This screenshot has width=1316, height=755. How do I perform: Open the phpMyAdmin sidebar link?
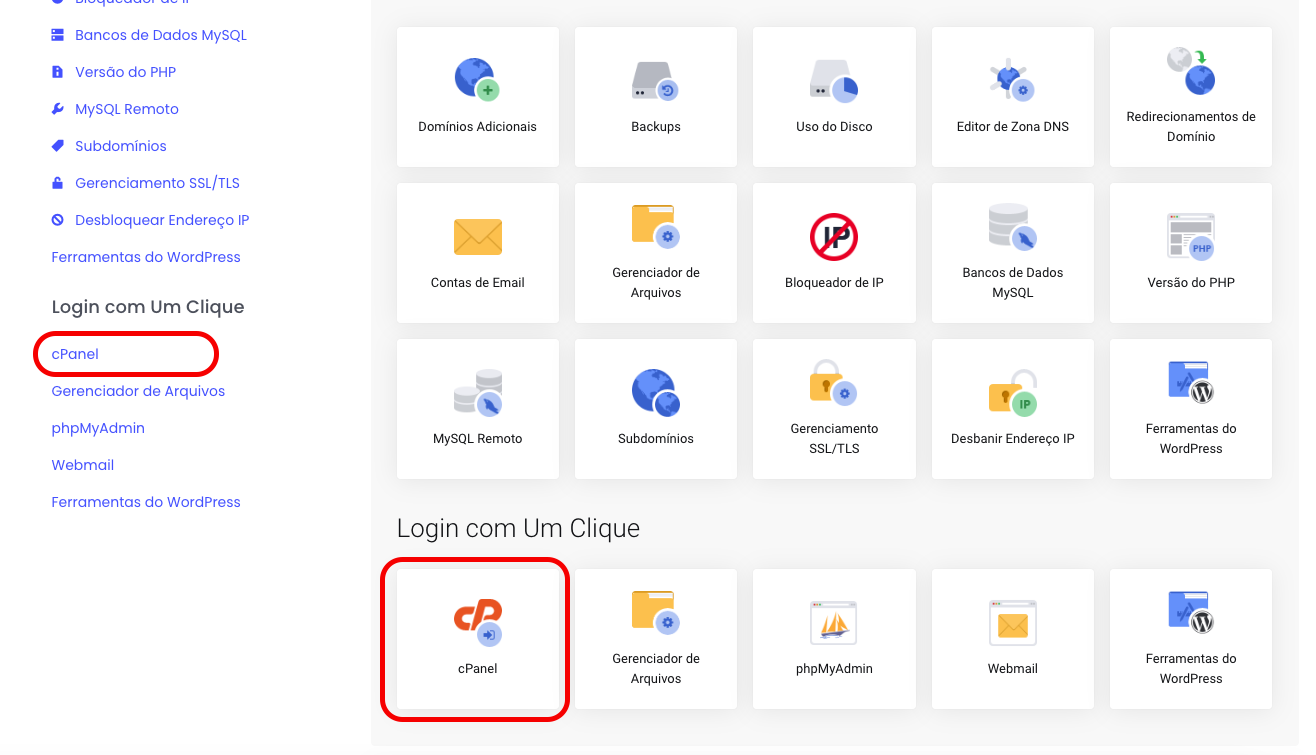98,428
